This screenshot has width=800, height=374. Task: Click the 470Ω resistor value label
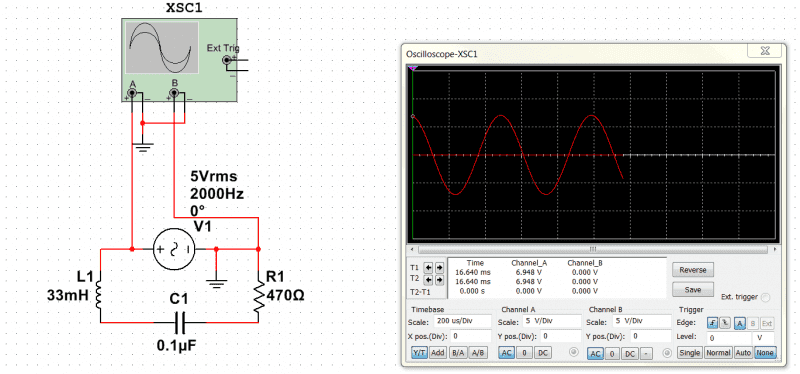point(286,295)
